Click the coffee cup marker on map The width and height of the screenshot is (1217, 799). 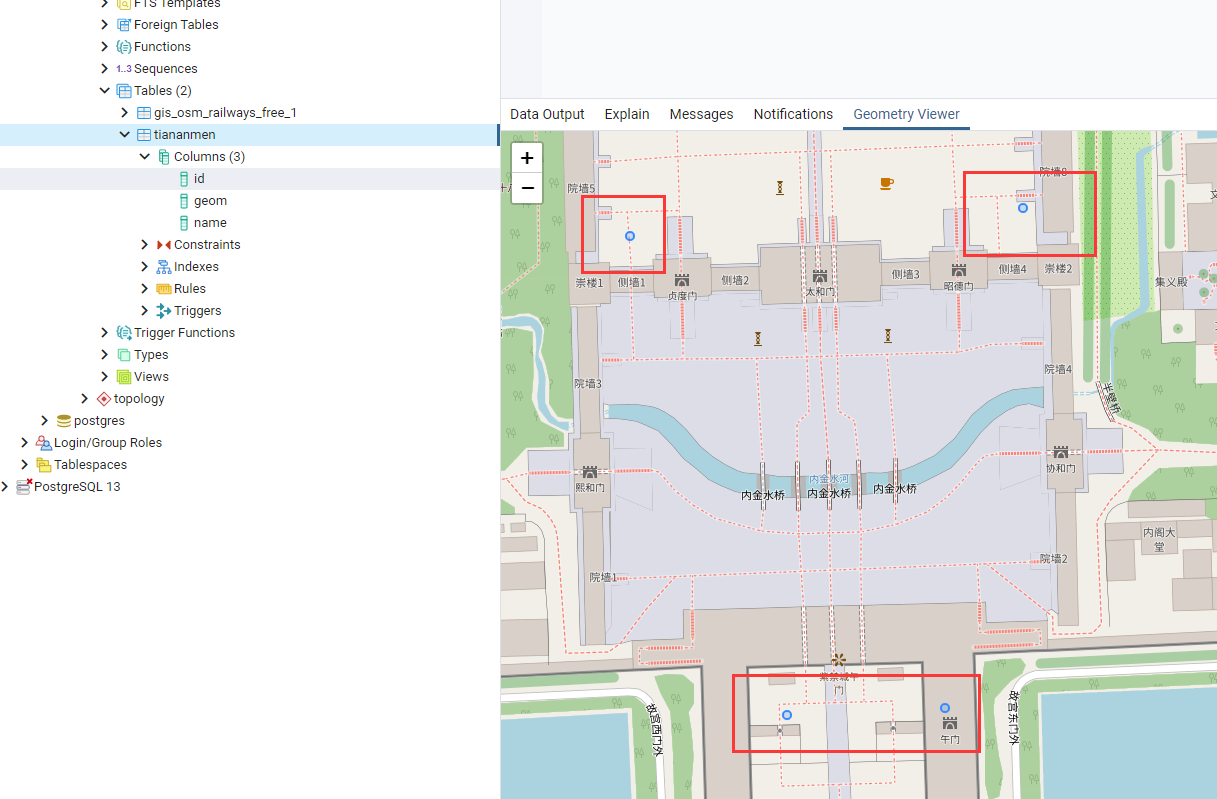(x=886, y=183)
